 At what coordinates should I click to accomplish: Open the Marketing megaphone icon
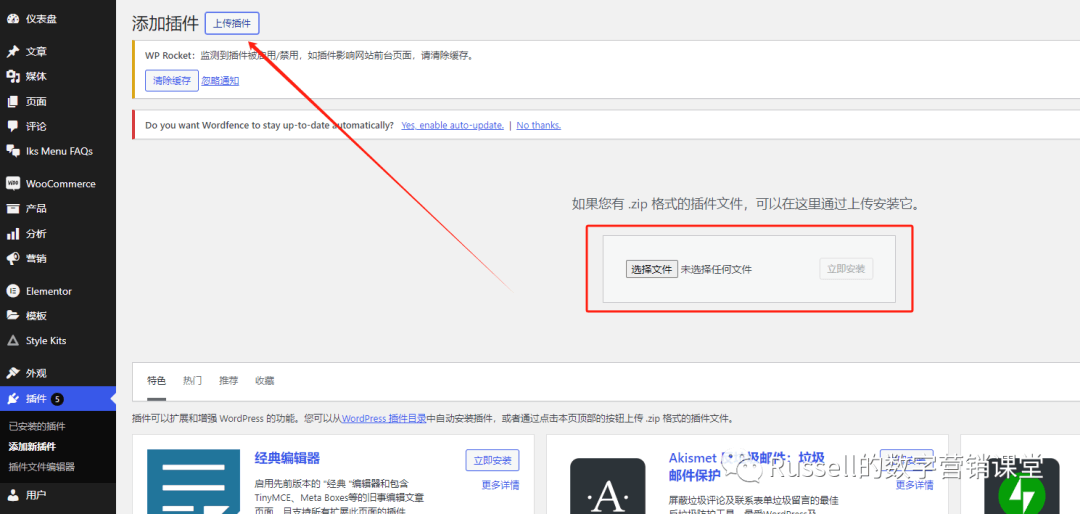coord(12,258)
